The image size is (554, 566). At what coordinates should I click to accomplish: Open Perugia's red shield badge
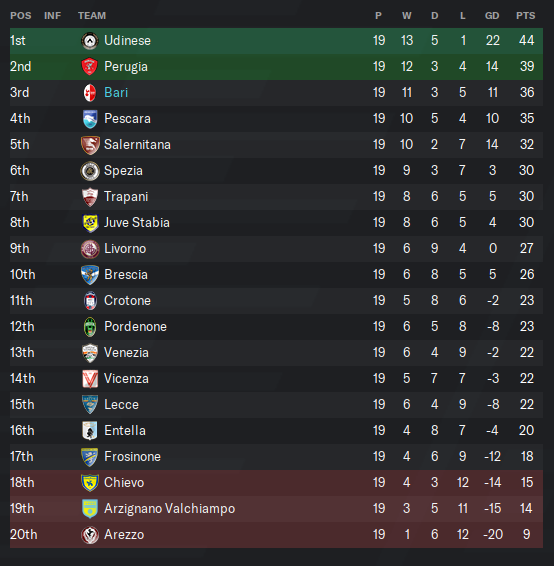90,67
